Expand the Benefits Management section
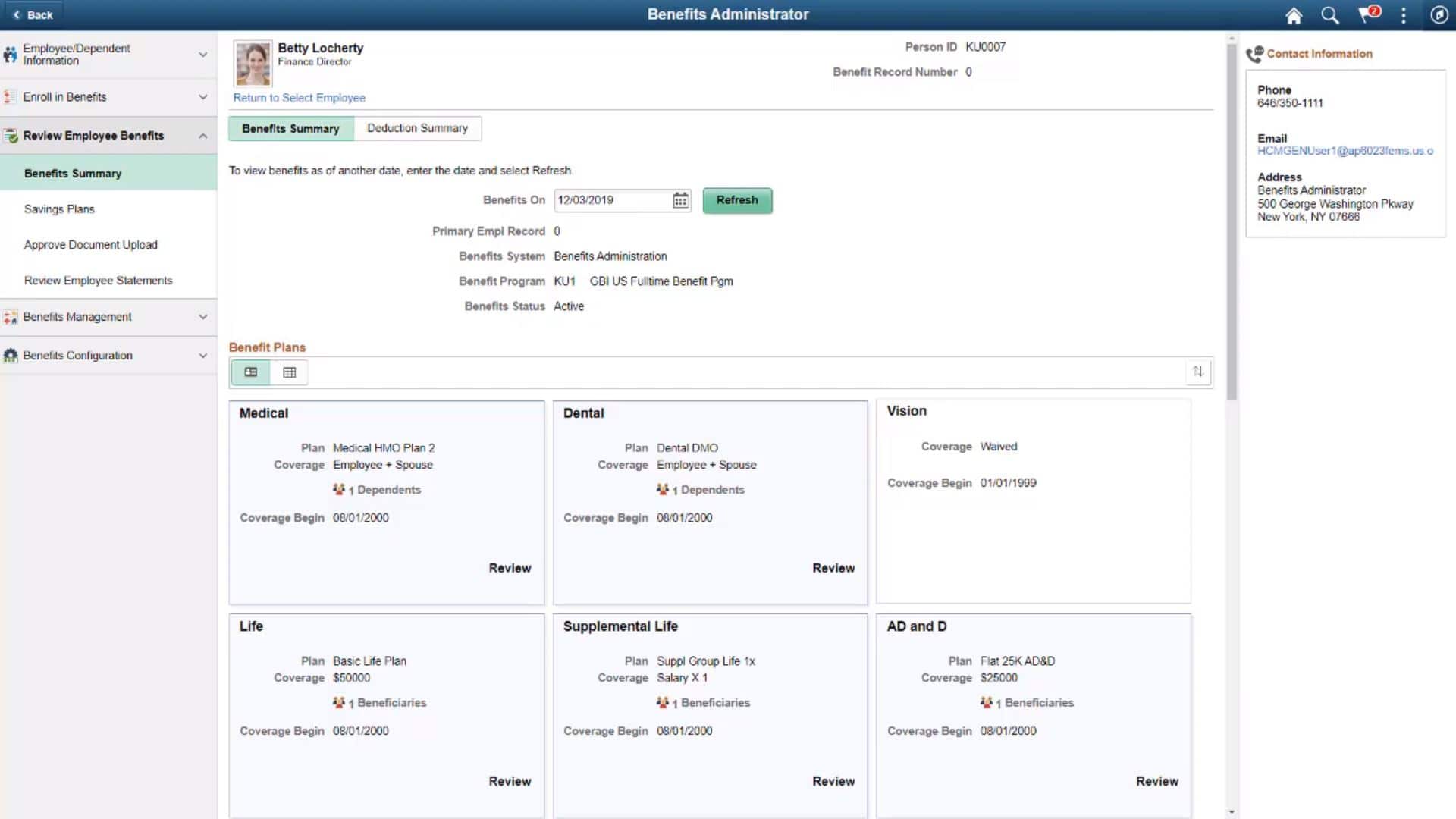Viewport: 1456px width, 819px height. [202, 317]
